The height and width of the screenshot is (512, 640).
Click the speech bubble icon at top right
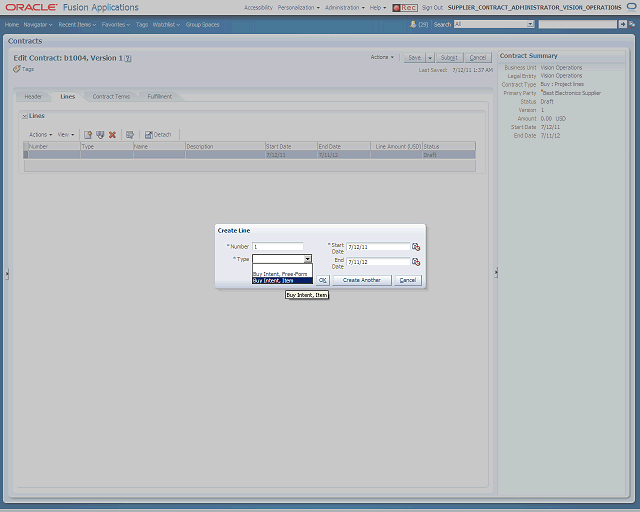point(631,7)
